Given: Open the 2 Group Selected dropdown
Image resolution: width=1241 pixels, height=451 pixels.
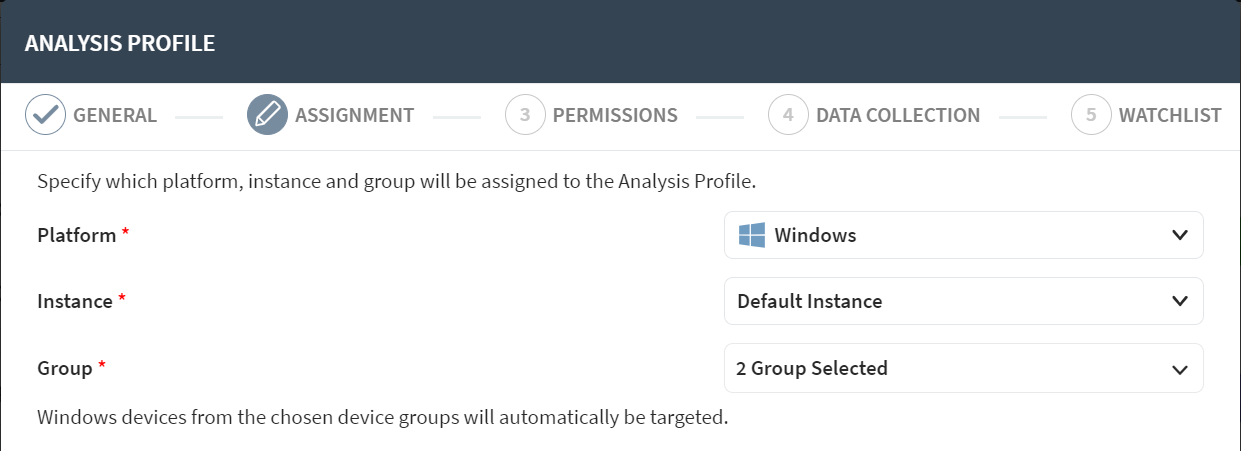Looking at the screenshot, I should pos(963,369).
